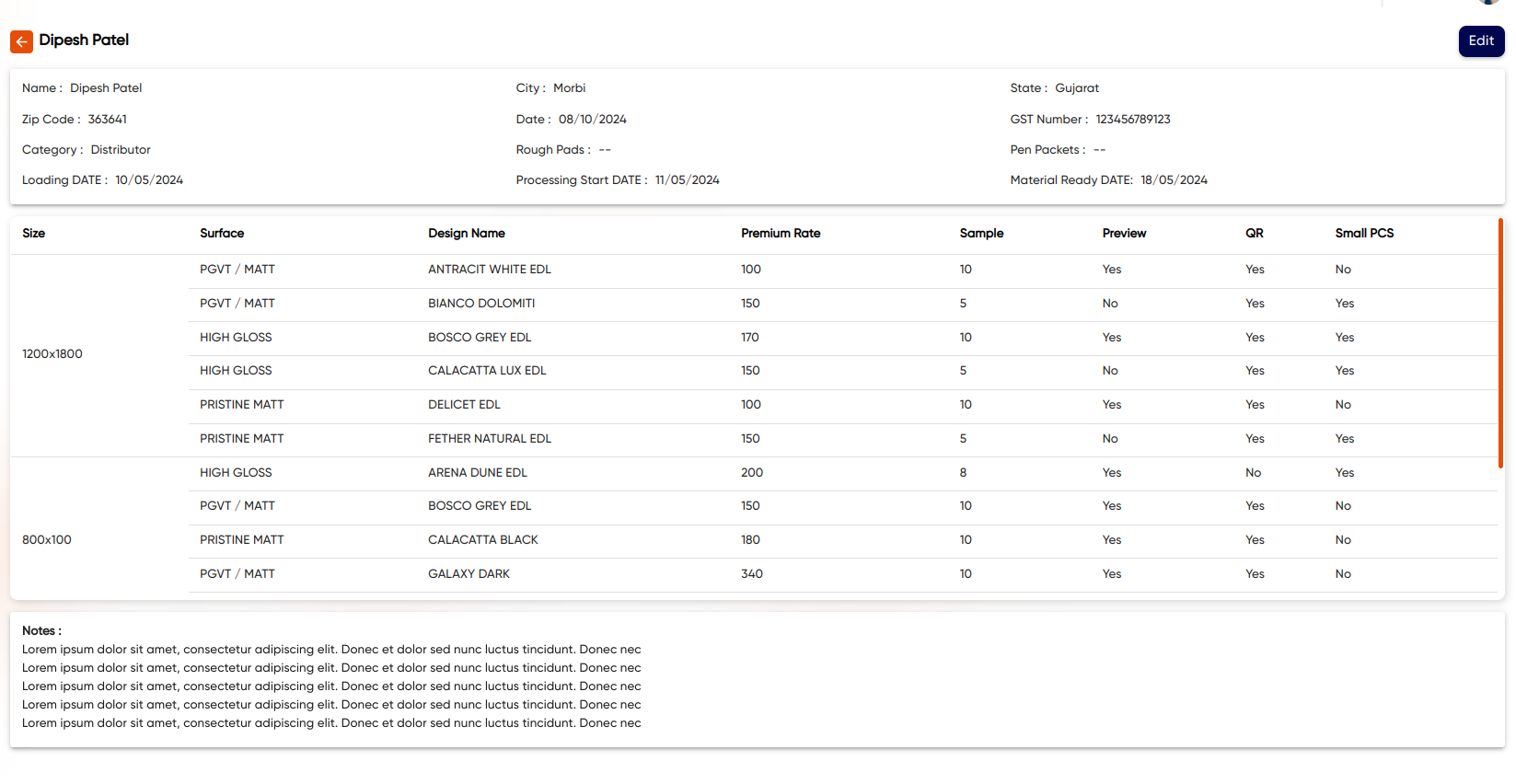Click the Size column header
Viewport: 1516px width, 784px height.
coord(34,234)
